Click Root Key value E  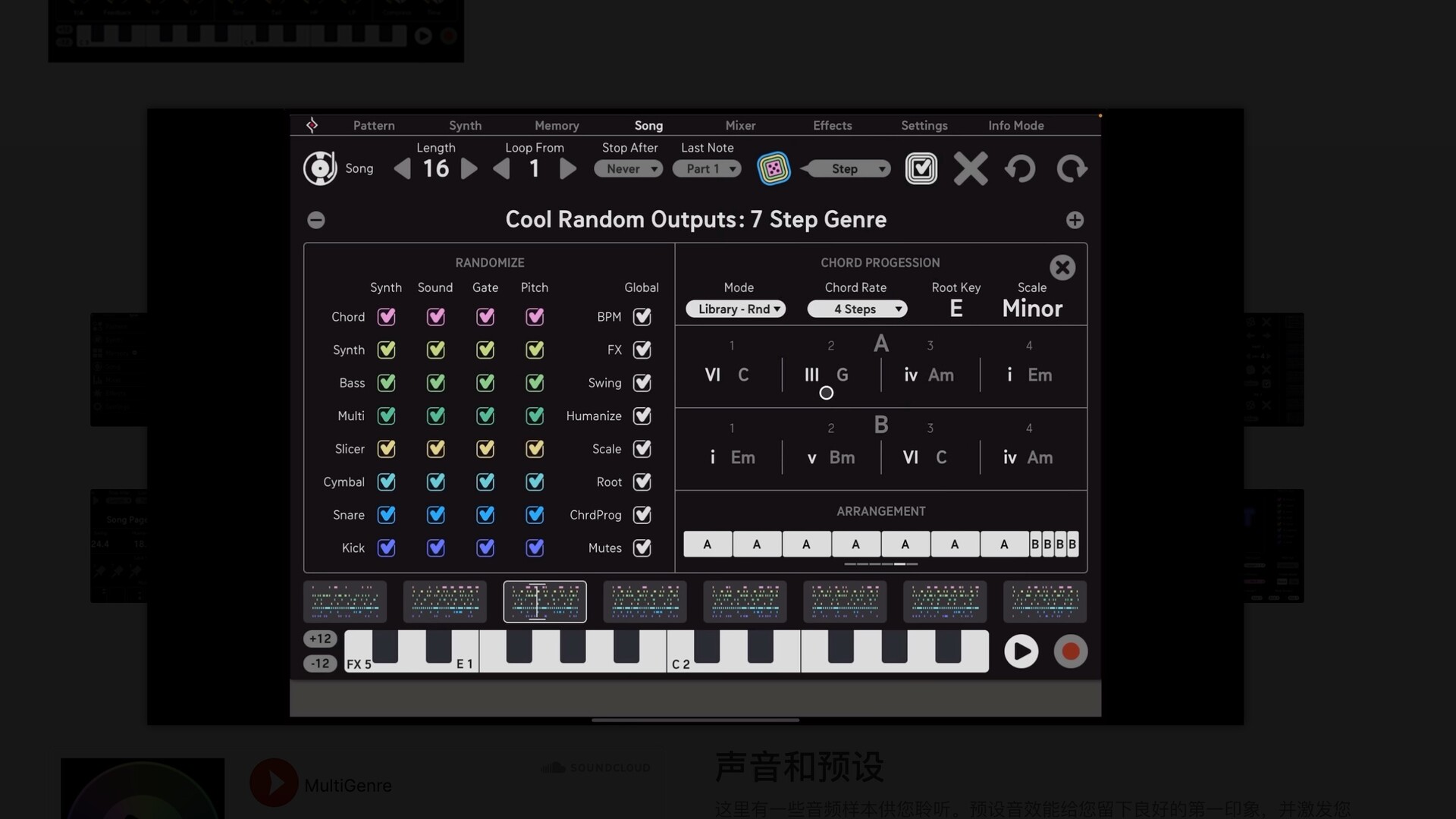pyautogui.click(x=956, y=309)
